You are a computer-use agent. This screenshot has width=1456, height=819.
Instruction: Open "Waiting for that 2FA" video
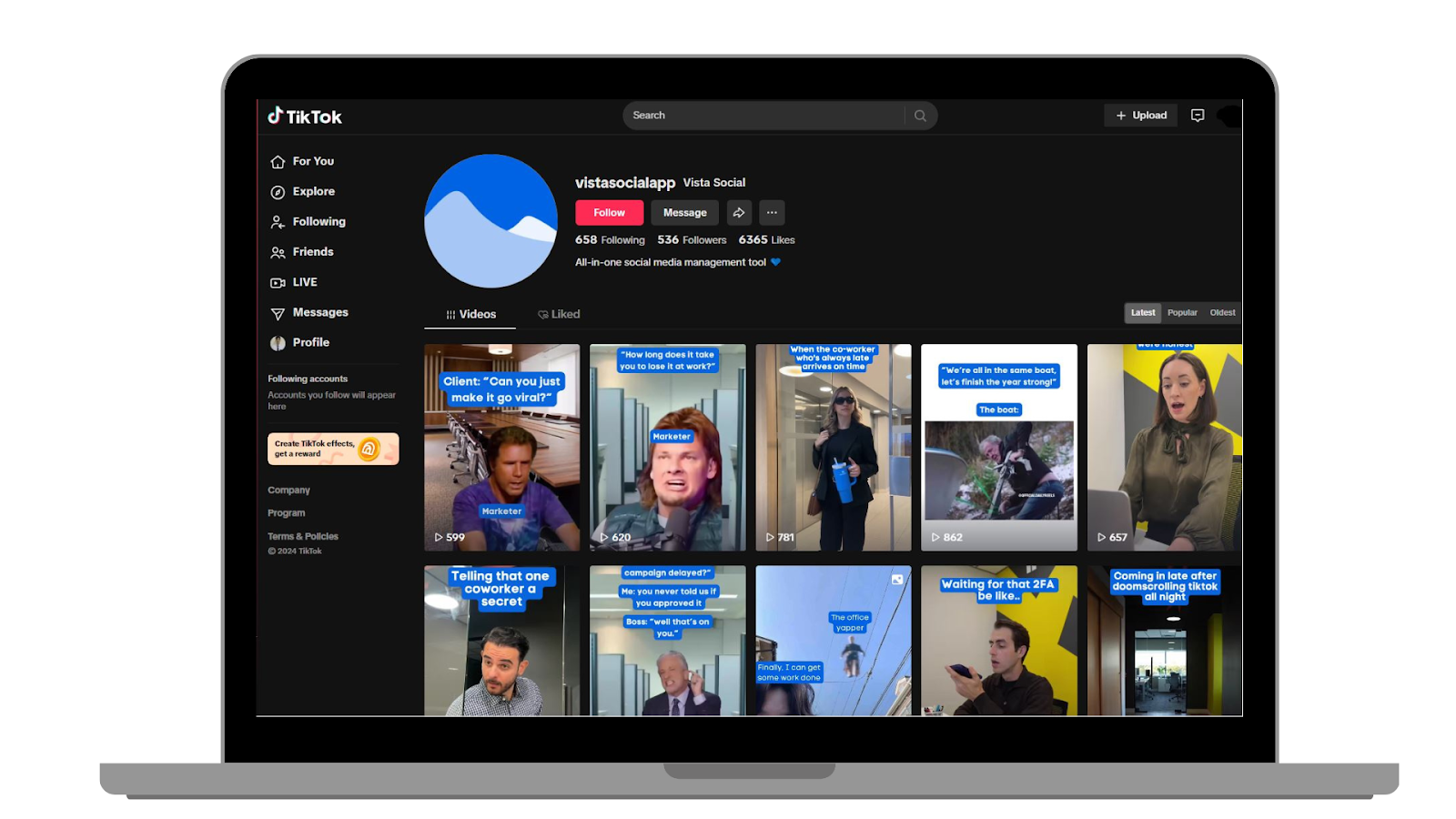pos(998,641)
